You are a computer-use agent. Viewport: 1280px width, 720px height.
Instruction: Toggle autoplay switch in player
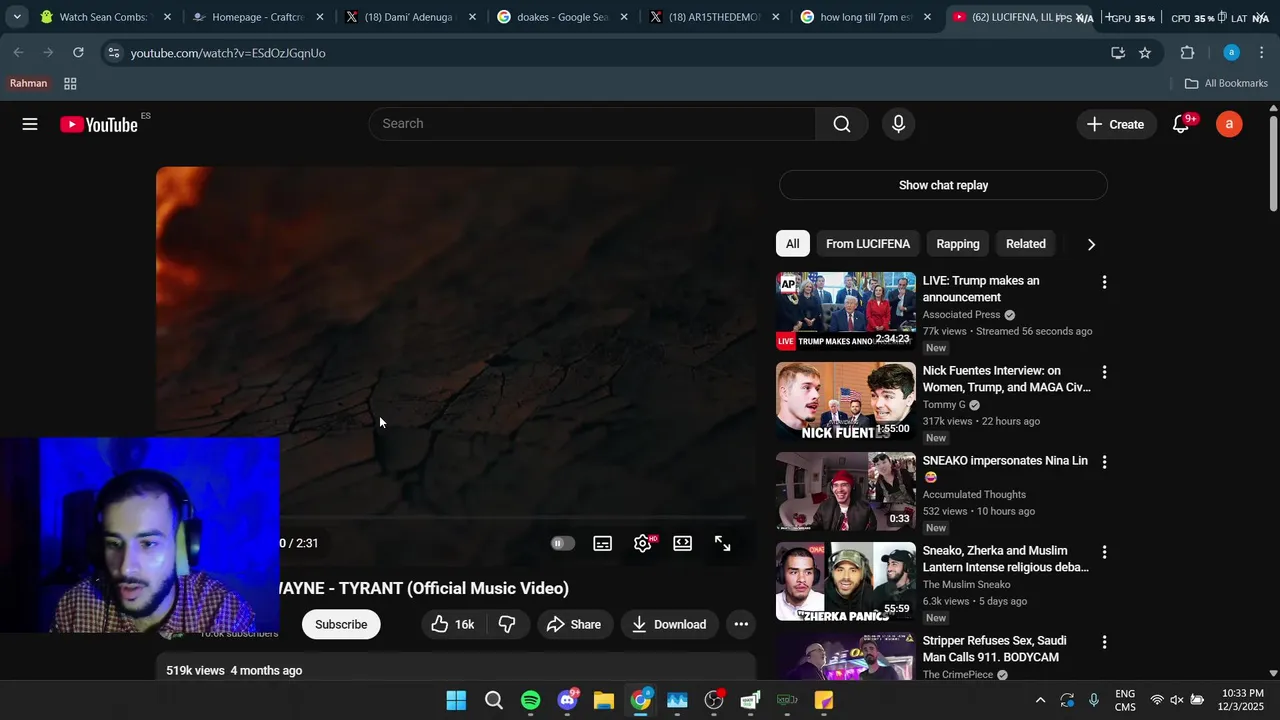[563, 543]
